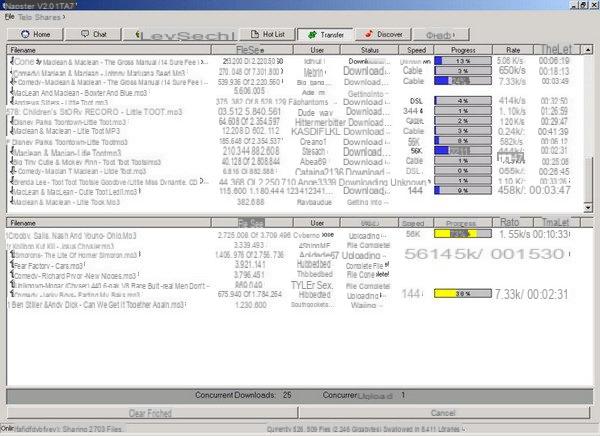Open the Hot List tab
The height and width of the screenshot is (436, 600).
coord(267,34)
